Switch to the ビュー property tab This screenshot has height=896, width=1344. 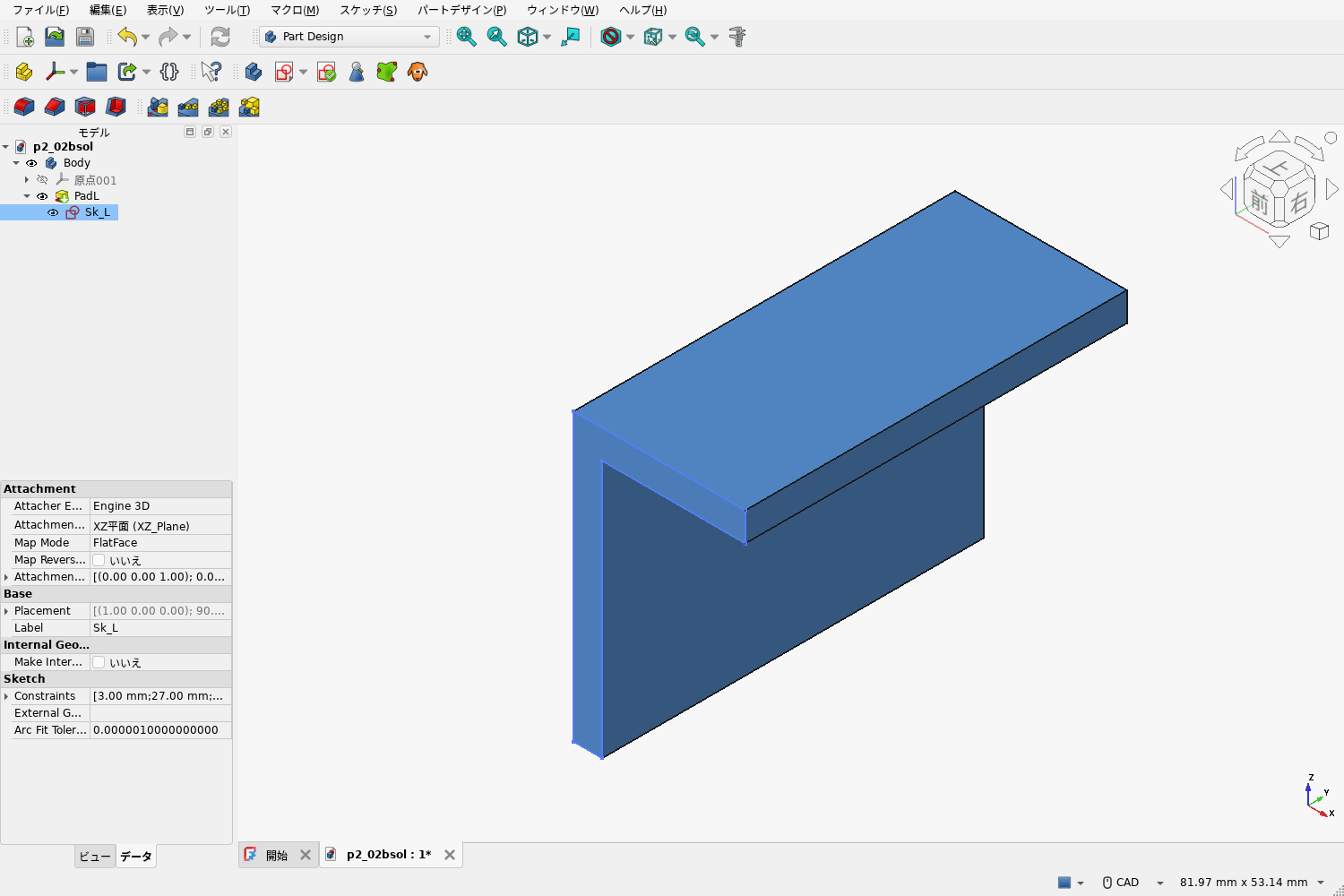coord(95,857)
